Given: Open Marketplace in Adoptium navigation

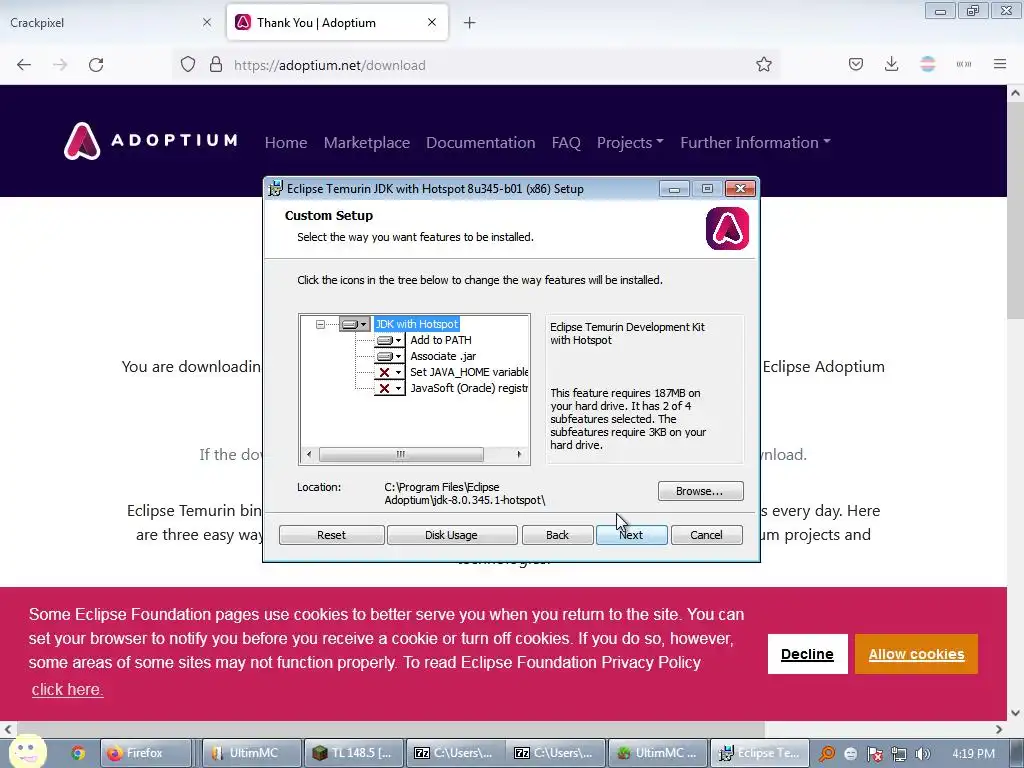Looking at the screenshot, I should pyautogui.click(x=367, y=142).
